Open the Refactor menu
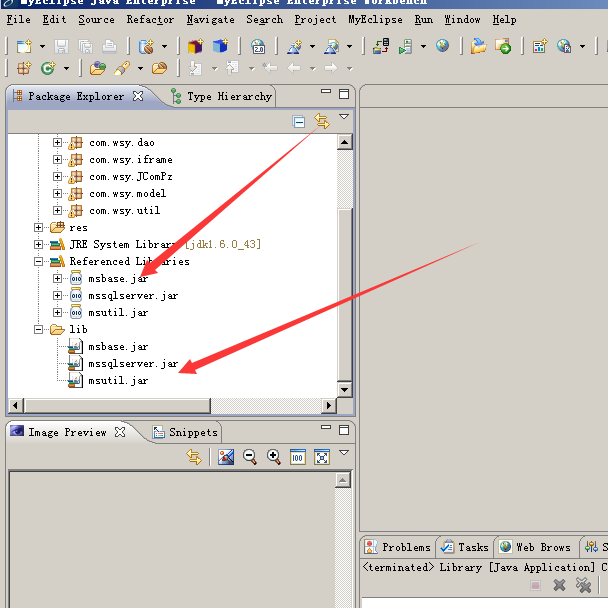 [x=150, y=19]
